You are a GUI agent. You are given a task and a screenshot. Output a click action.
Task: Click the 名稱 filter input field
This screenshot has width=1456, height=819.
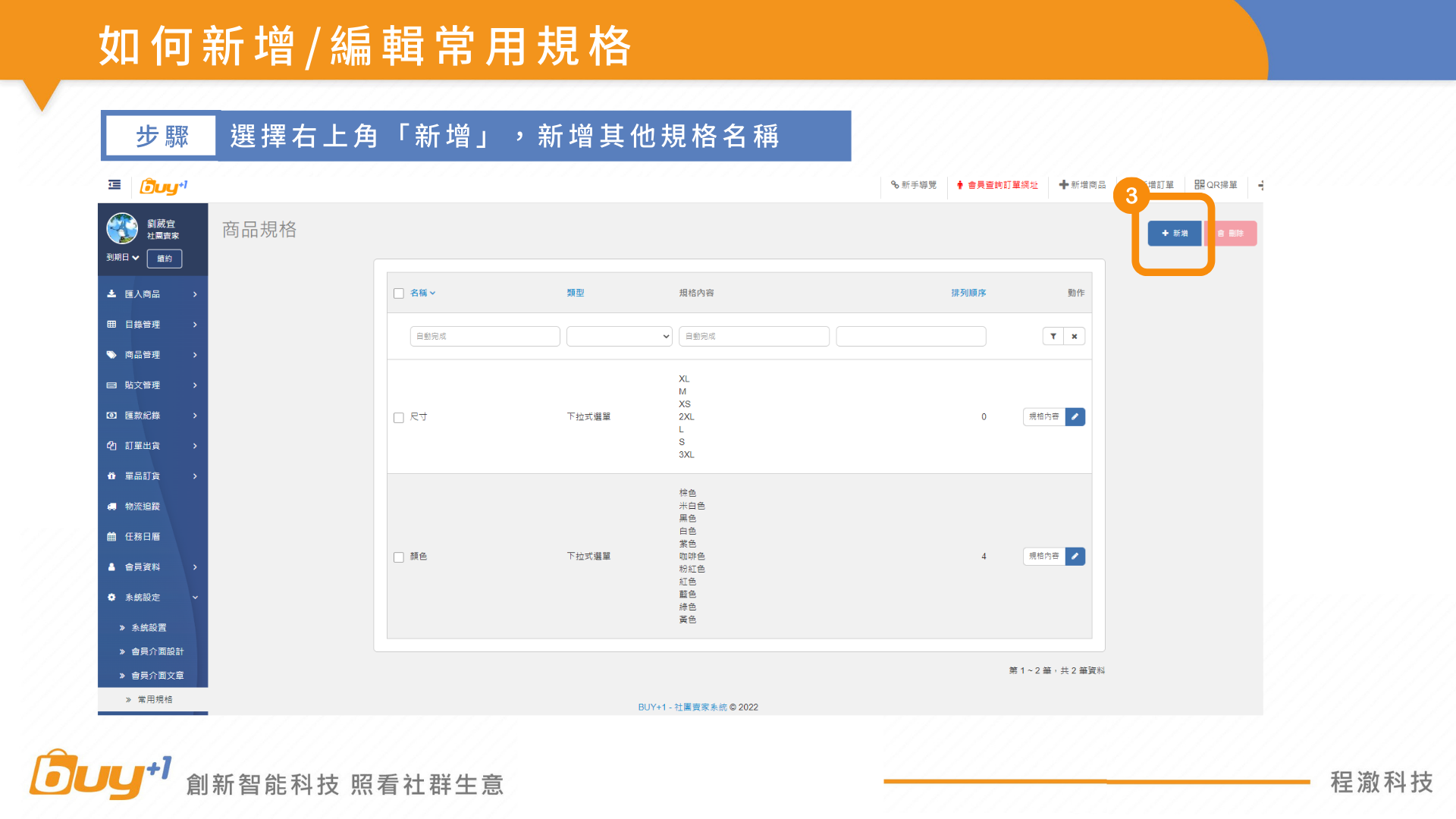(x=485, y=336)
